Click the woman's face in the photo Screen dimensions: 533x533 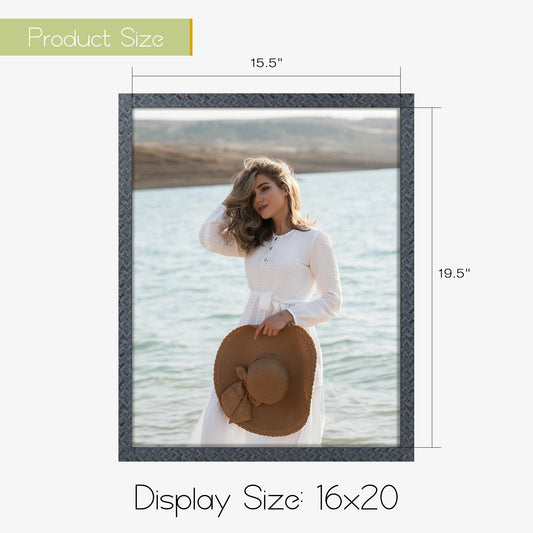(267, 199)
